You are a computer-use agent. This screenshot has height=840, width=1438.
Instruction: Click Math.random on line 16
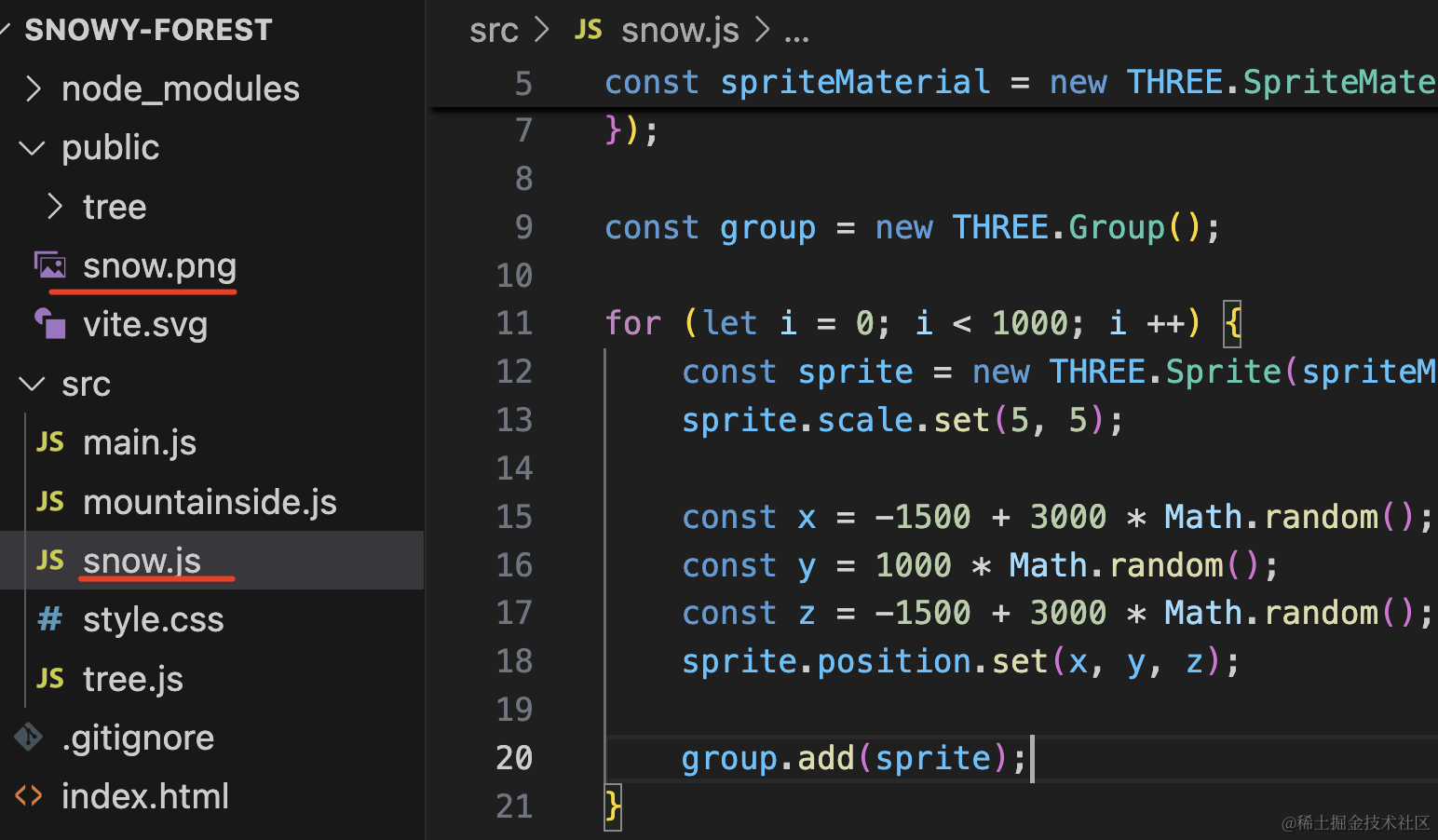click(1116, 565)
